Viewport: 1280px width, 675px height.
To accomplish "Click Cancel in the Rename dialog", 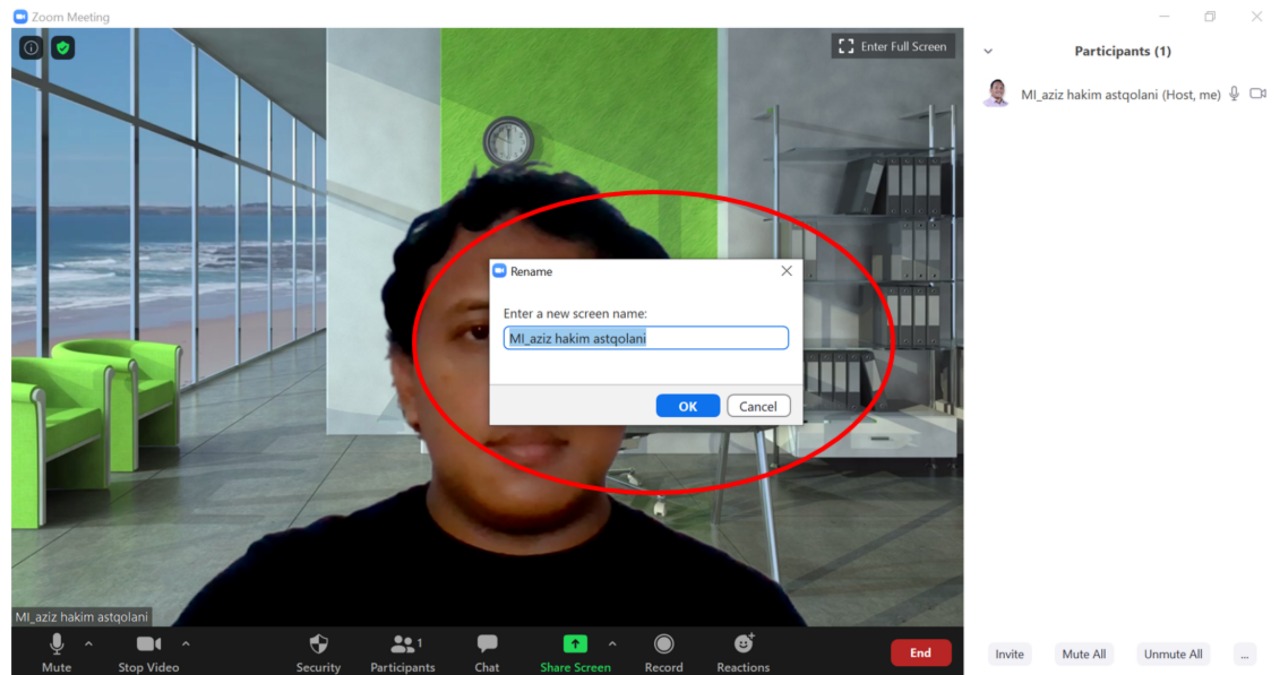I will [758, 406].
